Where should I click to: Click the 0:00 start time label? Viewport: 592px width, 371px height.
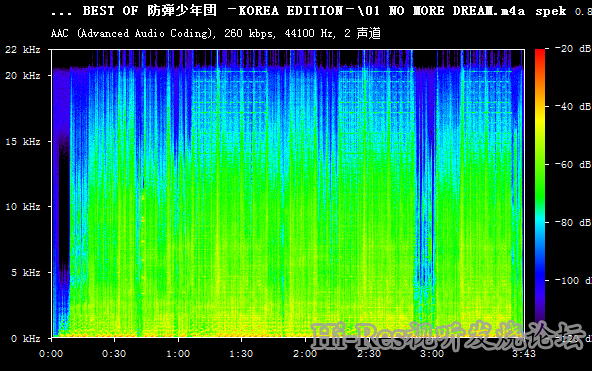point(51,354)
